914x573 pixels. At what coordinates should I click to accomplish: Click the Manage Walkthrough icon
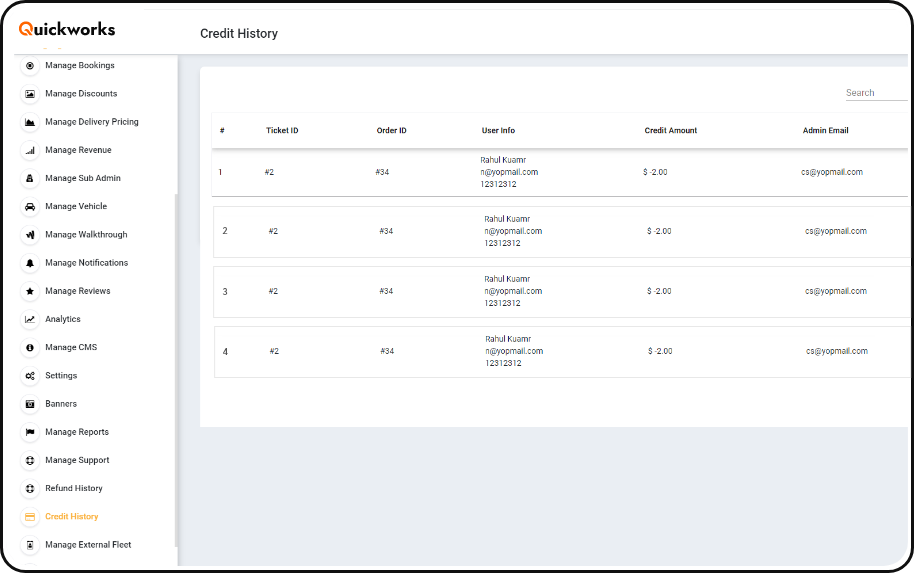point(30,235)
